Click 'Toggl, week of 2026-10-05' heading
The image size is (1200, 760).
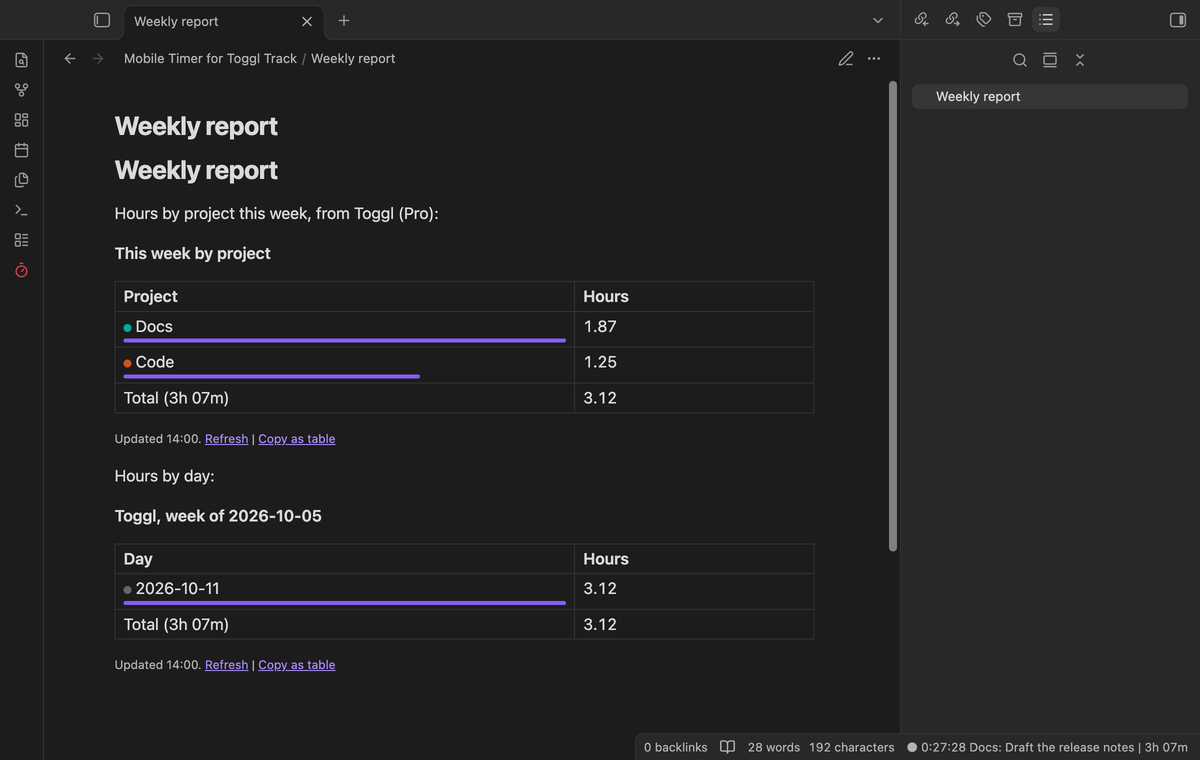point(218,517)
